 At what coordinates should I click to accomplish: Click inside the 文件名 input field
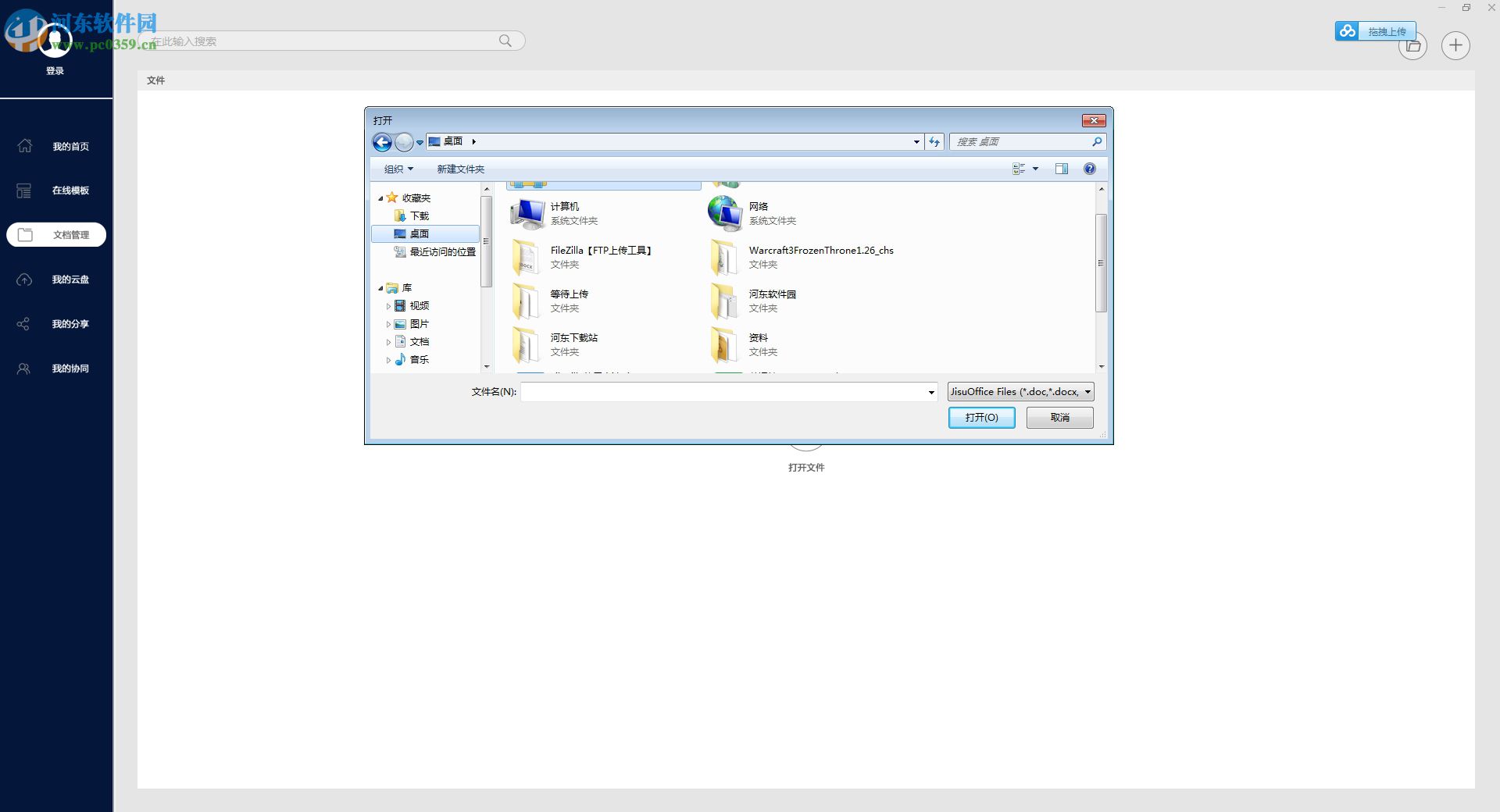click(719, 392)
